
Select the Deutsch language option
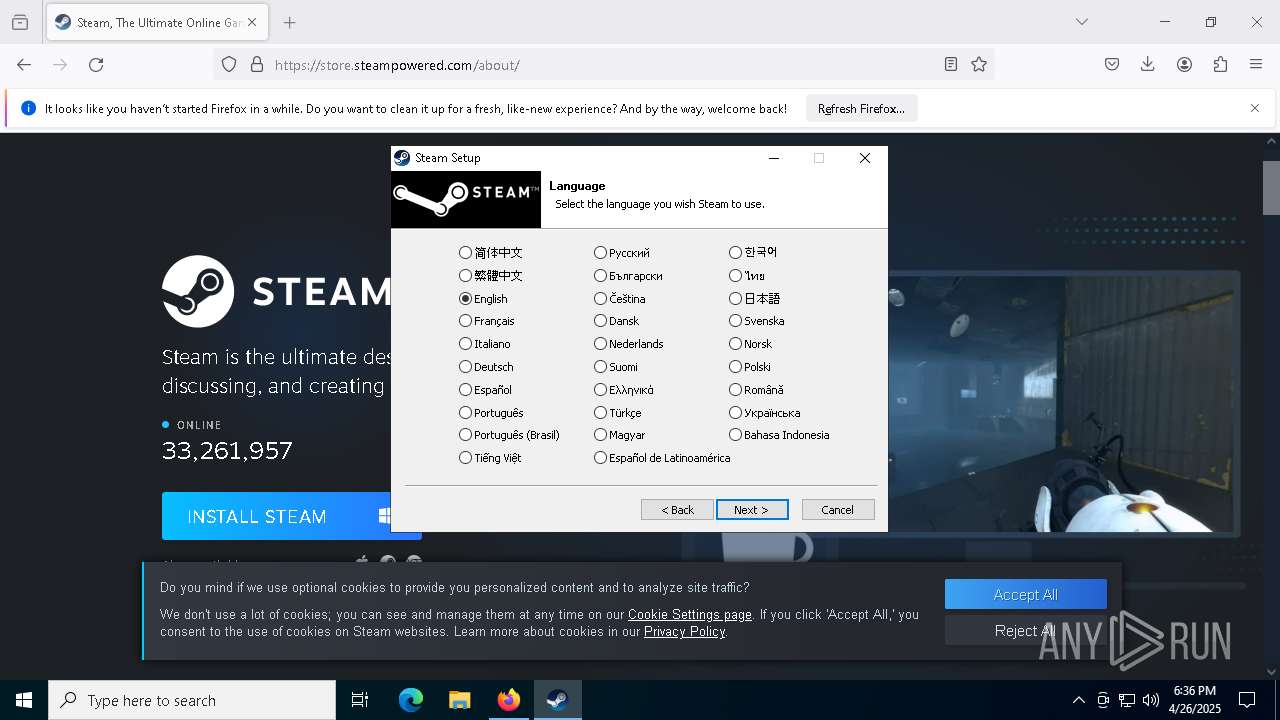tap(486, 367)
